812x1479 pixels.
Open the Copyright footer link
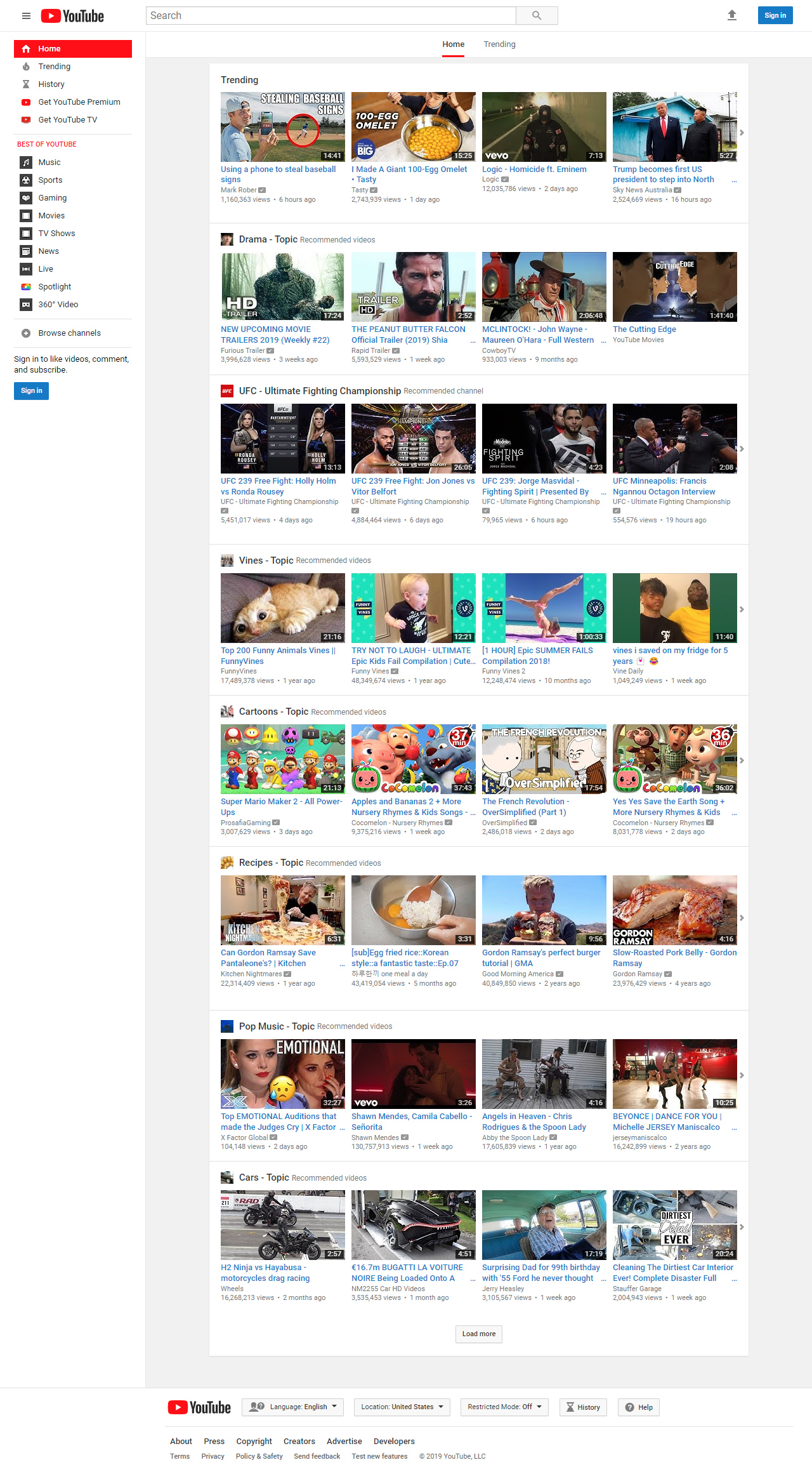click(x=254, y=1442)
